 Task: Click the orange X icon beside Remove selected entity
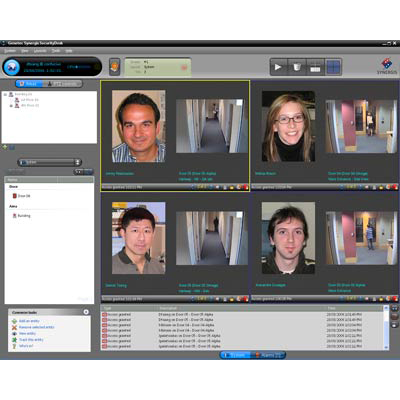(14, 327)
